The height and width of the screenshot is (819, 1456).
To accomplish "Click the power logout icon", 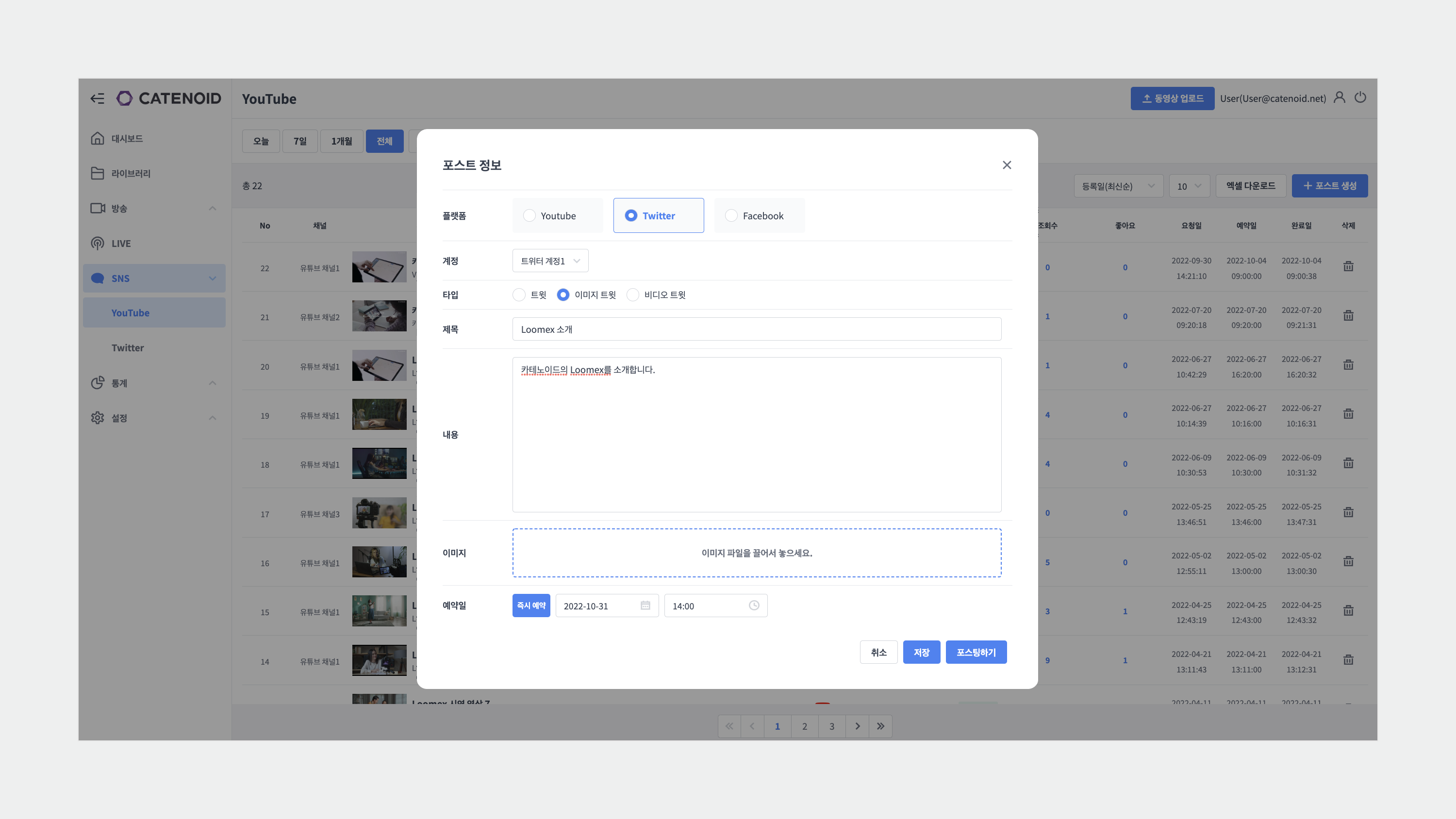I will click(1360, 98).
